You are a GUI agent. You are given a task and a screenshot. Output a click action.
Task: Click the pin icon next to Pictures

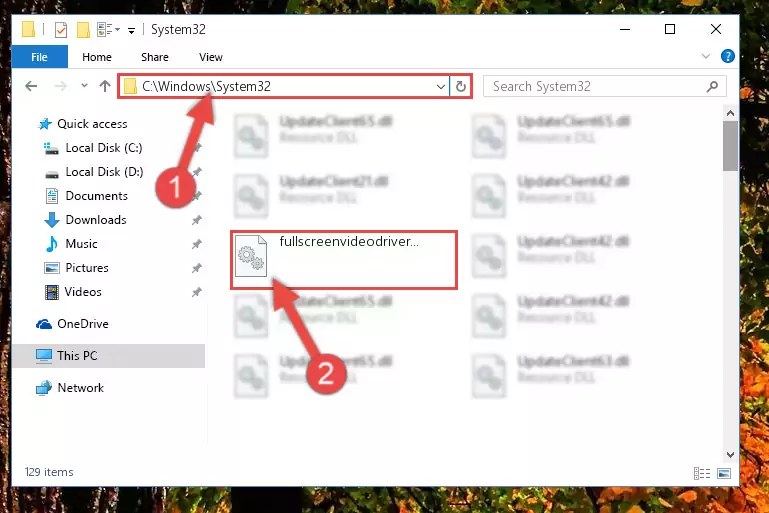(x=197, y=268)
